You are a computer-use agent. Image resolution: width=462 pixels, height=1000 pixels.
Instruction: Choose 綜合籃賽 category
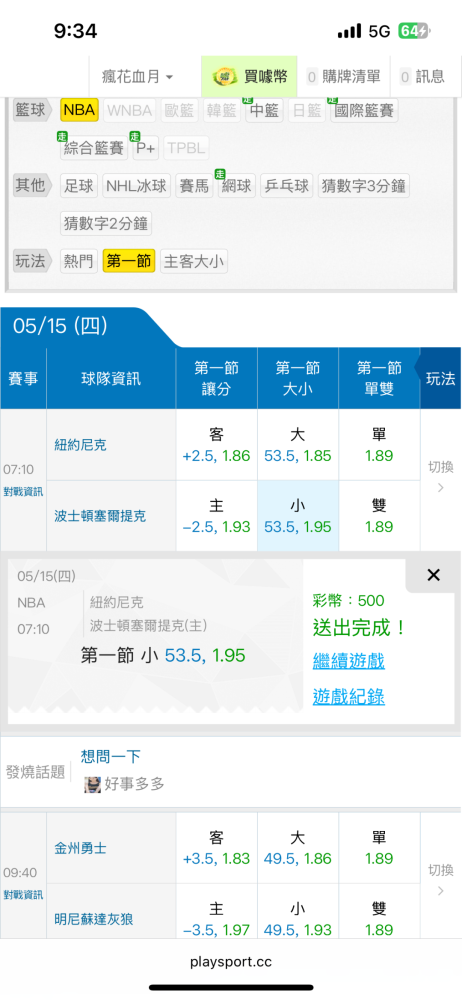click(x=94, y=148)
